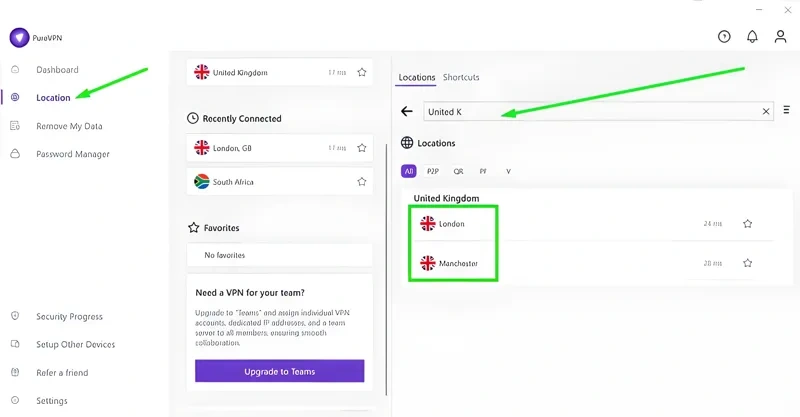Click the PureVPN logo icon
This screenshot has width=800, height=417.
coord(19,38)
